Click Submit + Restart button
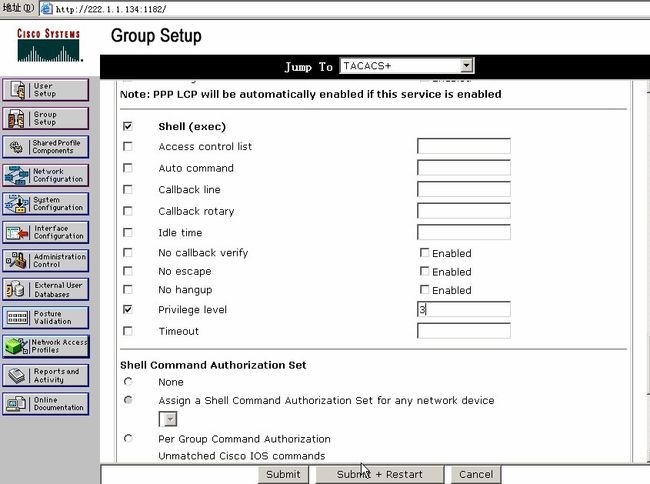 tap(379, 474)
